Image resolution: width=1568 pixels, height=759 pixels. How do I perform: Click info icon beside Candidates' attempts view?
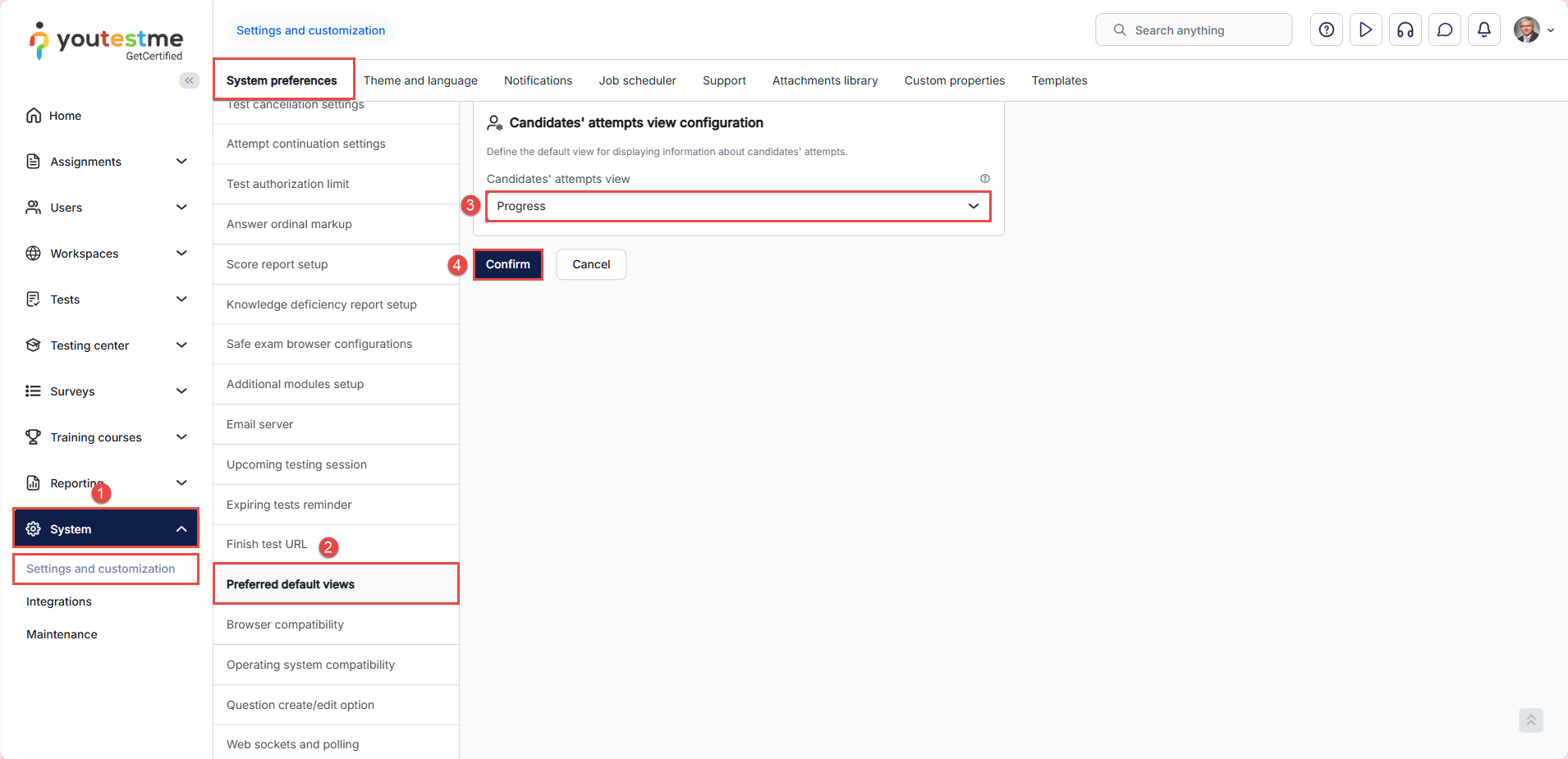click(984, 179)
